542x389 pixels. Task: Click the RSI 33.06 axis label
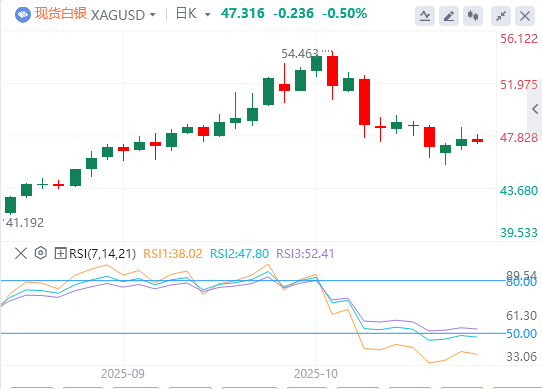pos(522,356)
